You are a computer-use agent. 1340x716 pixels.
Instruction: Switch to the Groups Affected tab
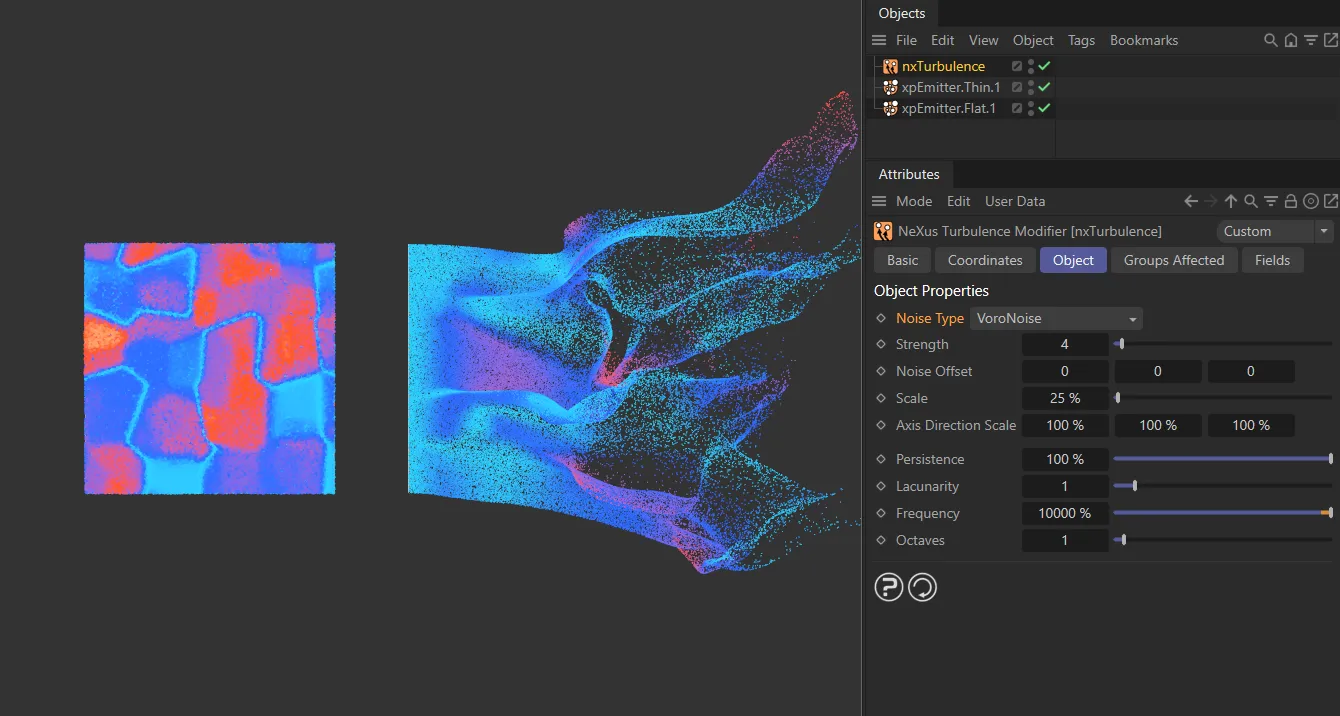(x=1174, y=260)
